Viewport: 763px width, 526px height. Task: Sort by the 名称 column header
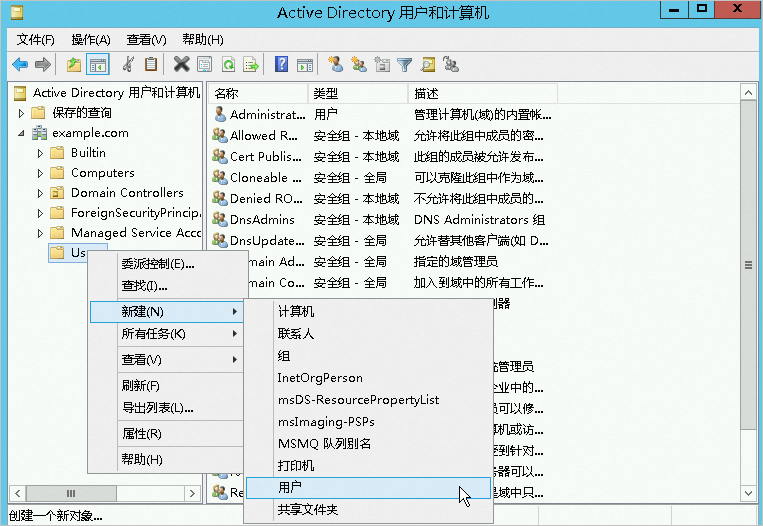point(258,93)
